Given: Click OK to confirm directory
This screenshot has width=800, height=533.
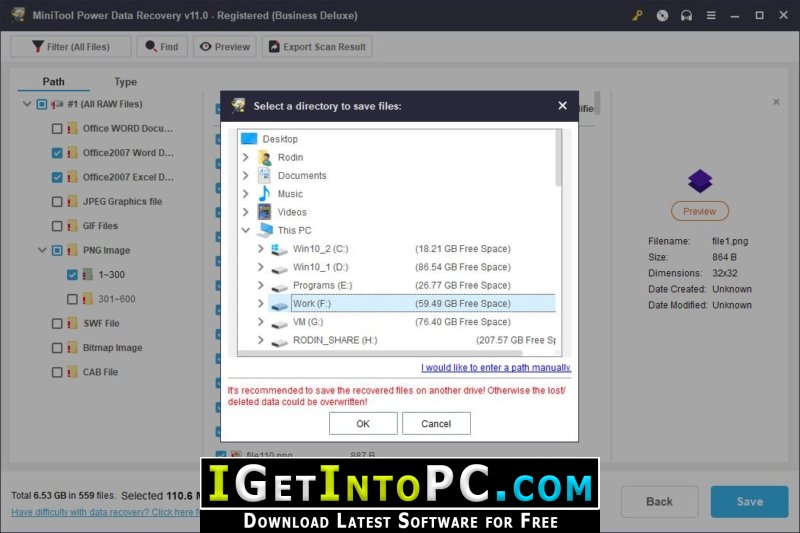Looking at the screenshot, I should [363, 423].
